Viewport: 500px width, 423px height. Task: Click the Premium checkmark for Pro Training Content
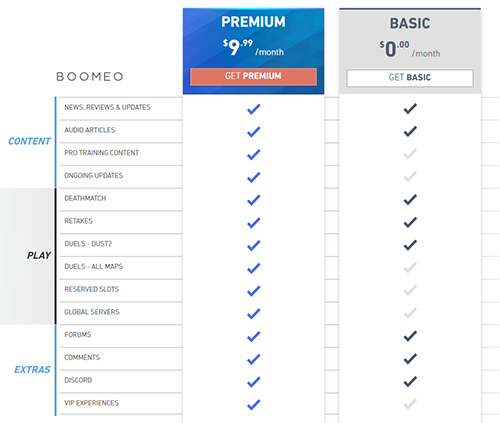254,154
